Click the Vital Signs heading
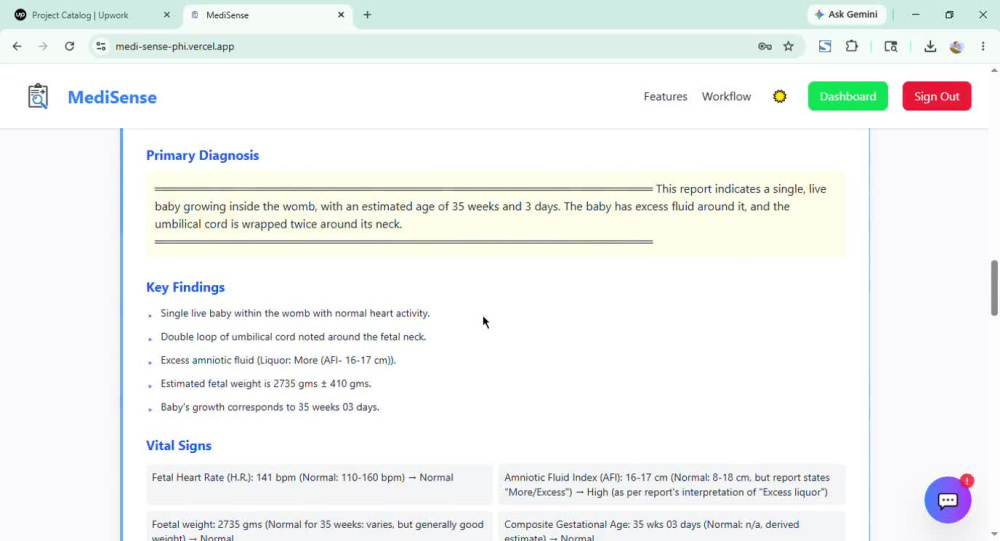This screenshot has height=541, width=1000. [x=179, y=445]
